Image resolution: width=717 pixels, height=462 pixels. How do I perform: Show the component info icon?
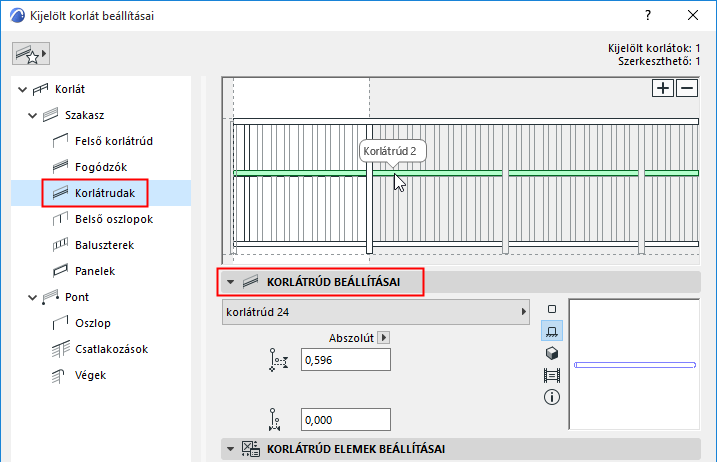(x=552, y=397)
